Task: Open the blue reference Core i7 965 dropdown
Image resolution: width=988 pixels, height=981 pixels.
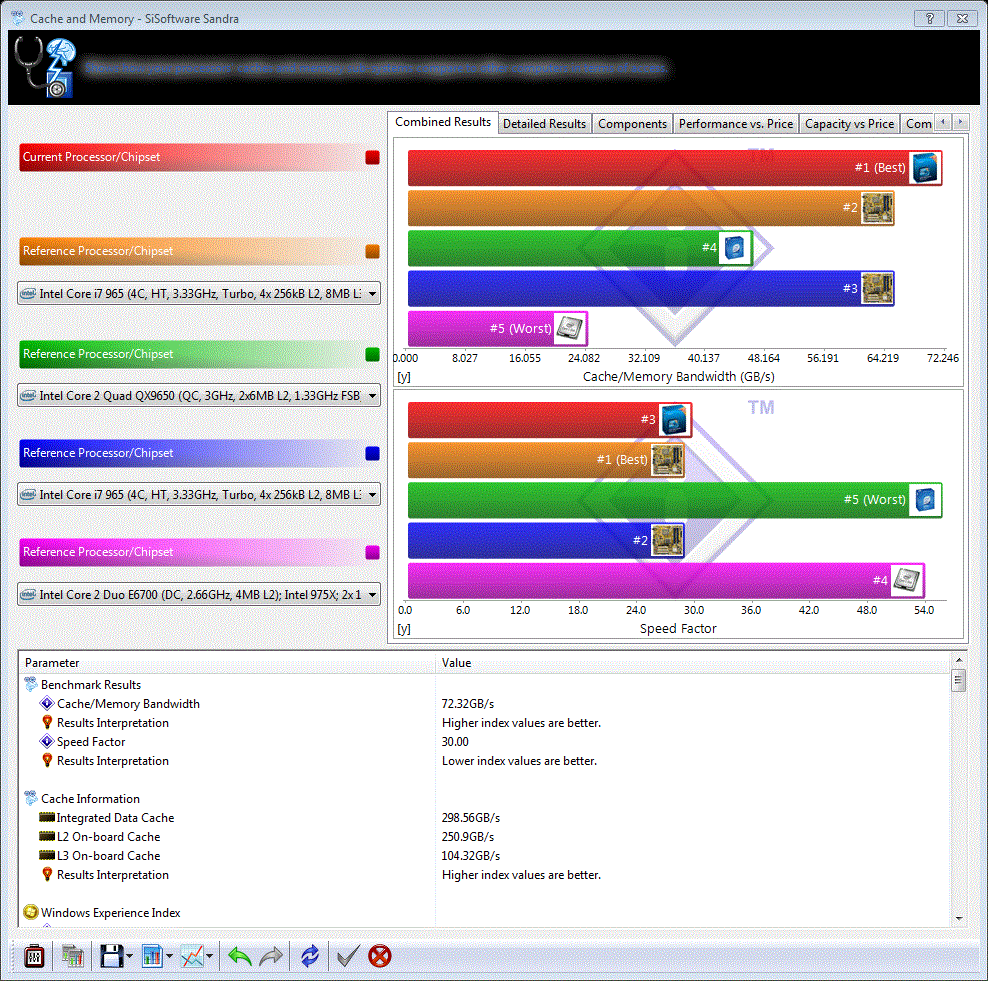Action: tap(198, 495)
